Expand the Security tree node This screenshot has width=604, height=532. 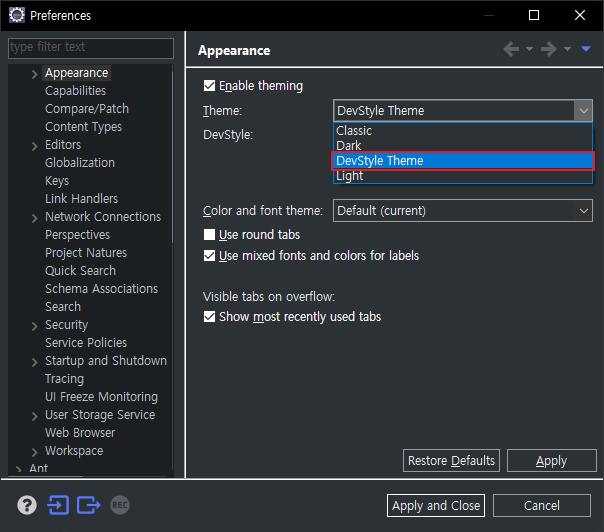coord(34,326)
